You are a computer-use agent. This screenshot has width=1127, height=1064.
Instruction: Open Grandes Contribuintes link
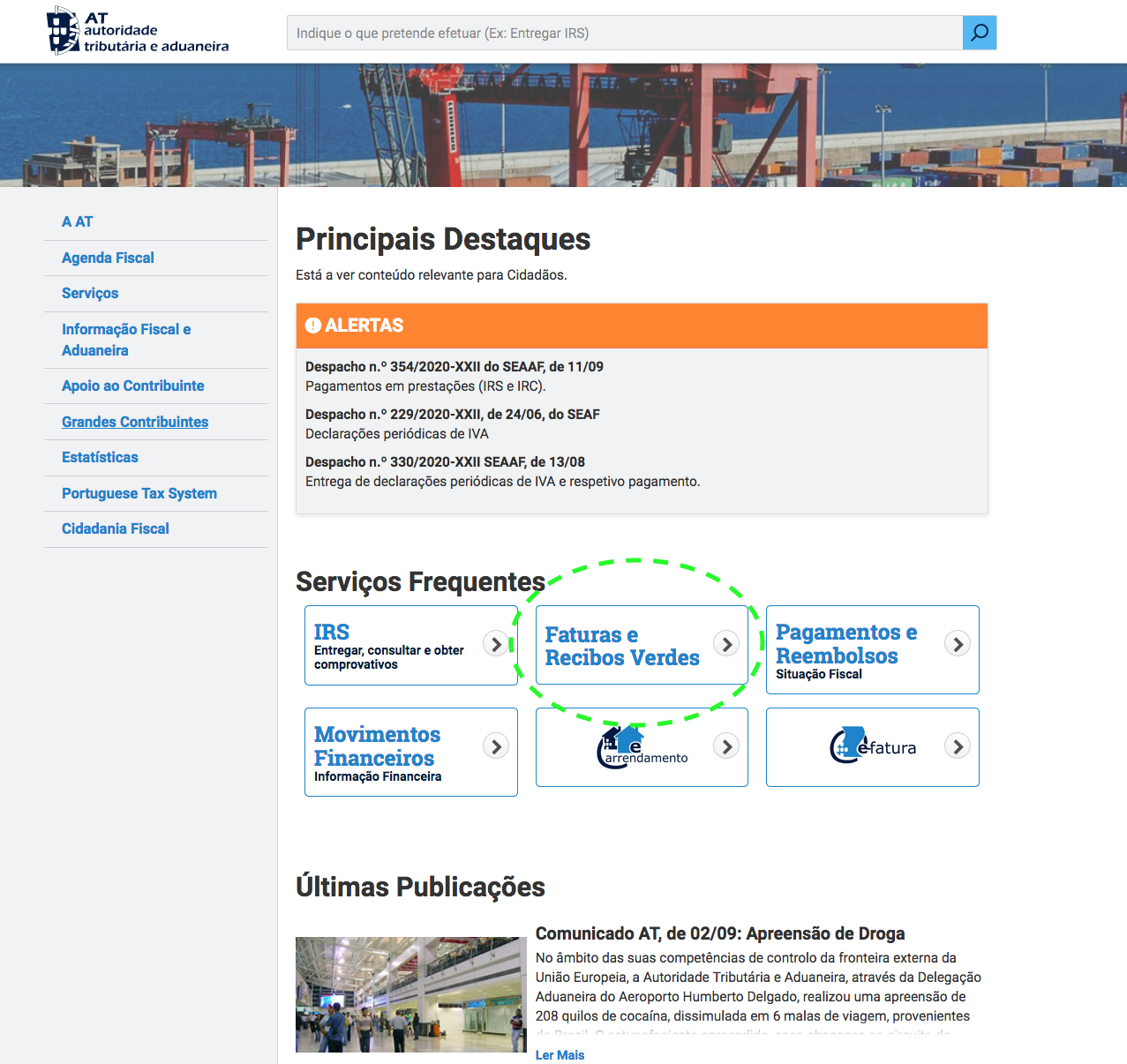coord(135,422)
